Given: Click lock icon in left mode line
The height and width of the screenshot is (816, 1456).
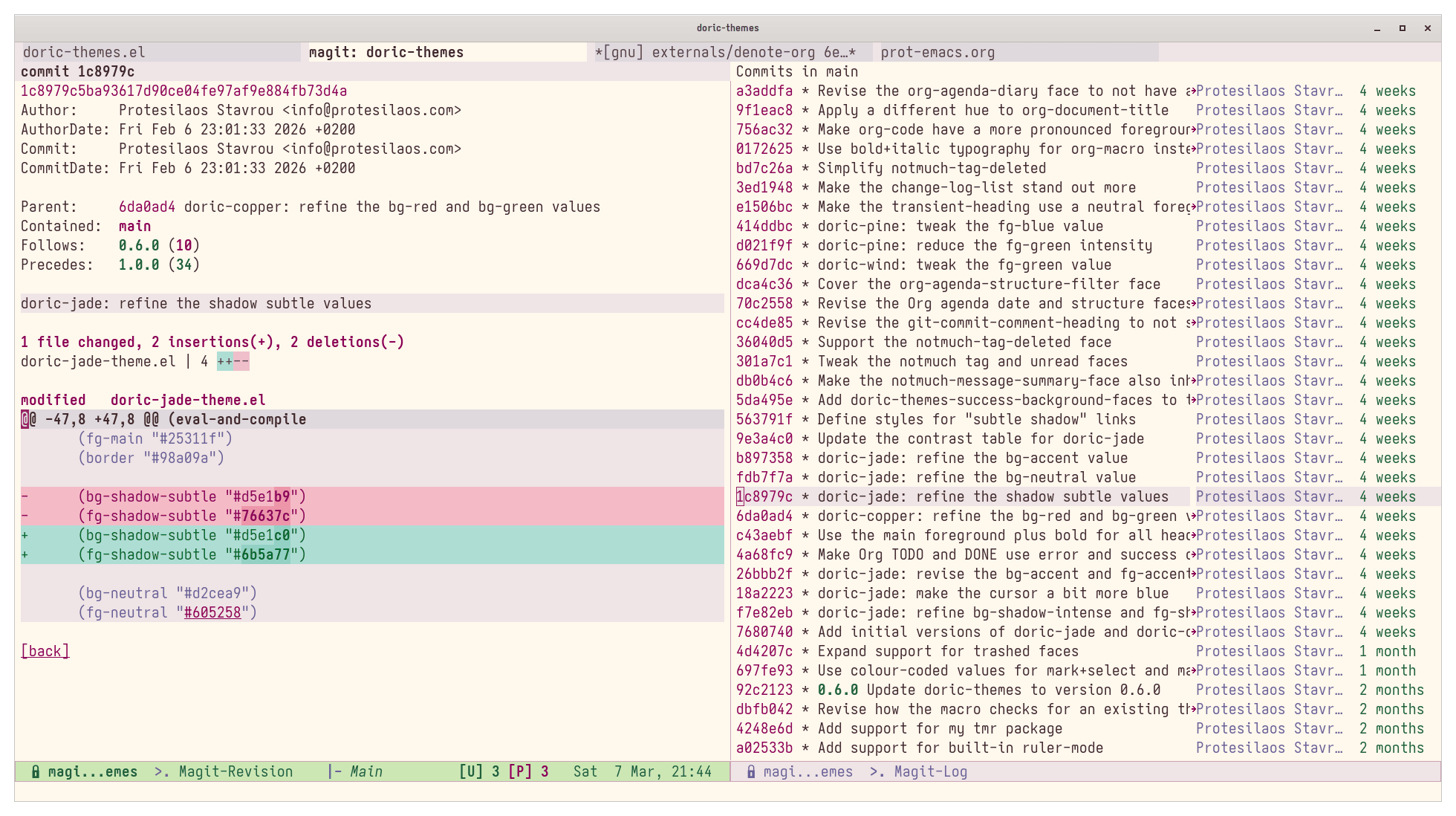Looking at the screenshot, I should (x=36, y=771).
